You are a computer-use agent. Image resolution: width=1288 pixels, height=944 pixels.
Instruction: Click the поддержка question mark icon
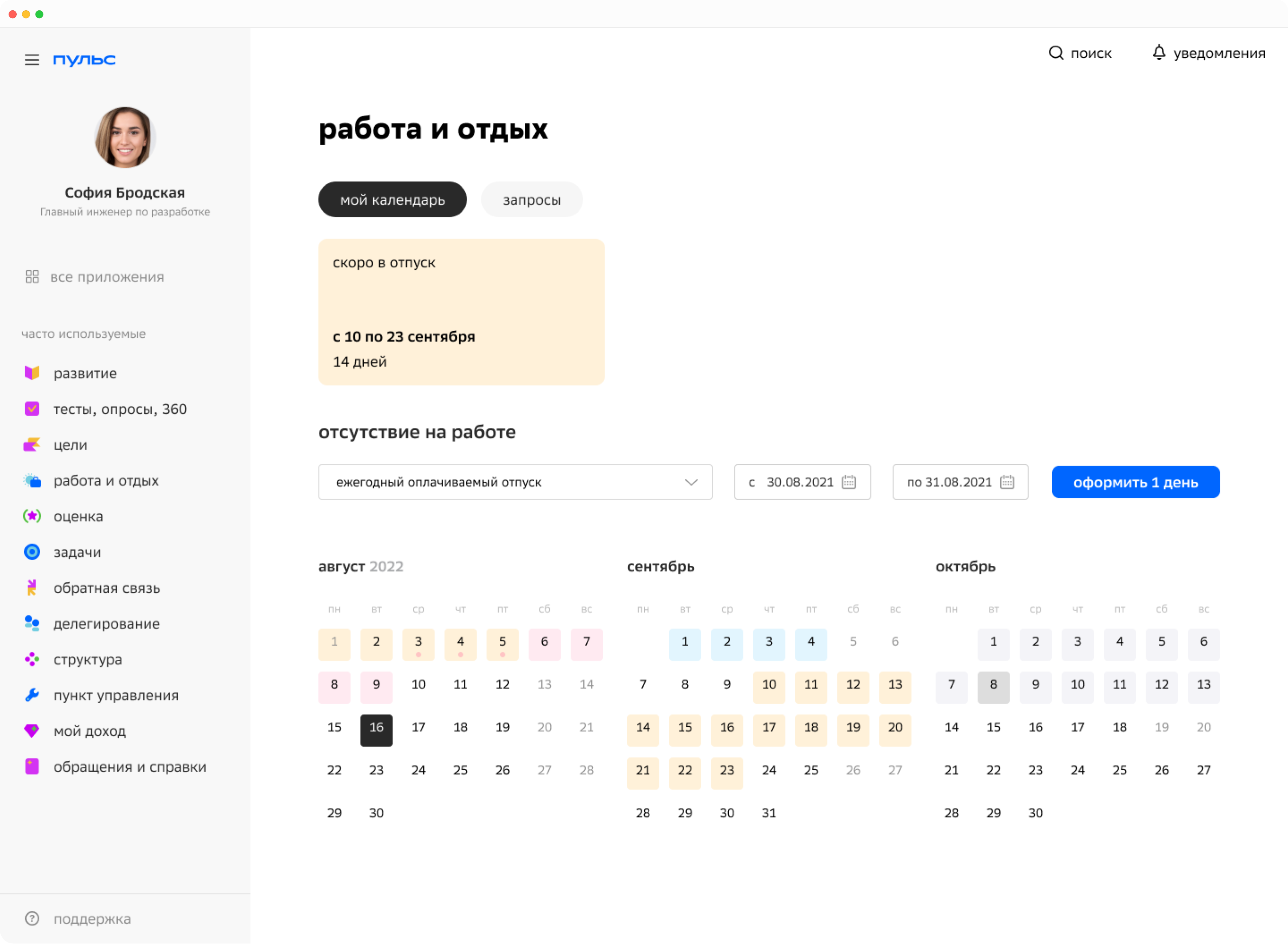click(x=32, y=918)
